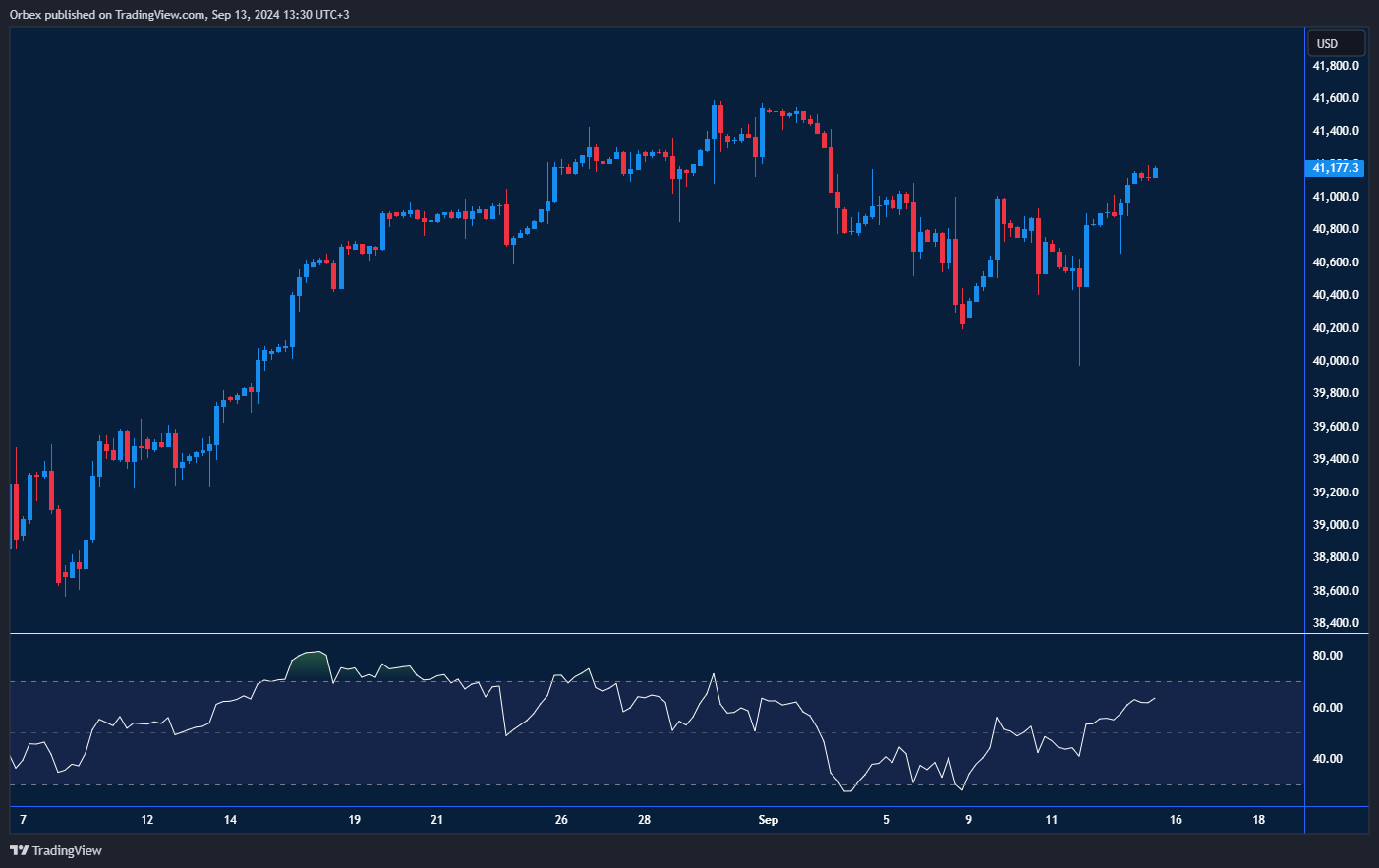Click the 26 date label on time axis
The image size is (1379, 868).
[561, 820]
